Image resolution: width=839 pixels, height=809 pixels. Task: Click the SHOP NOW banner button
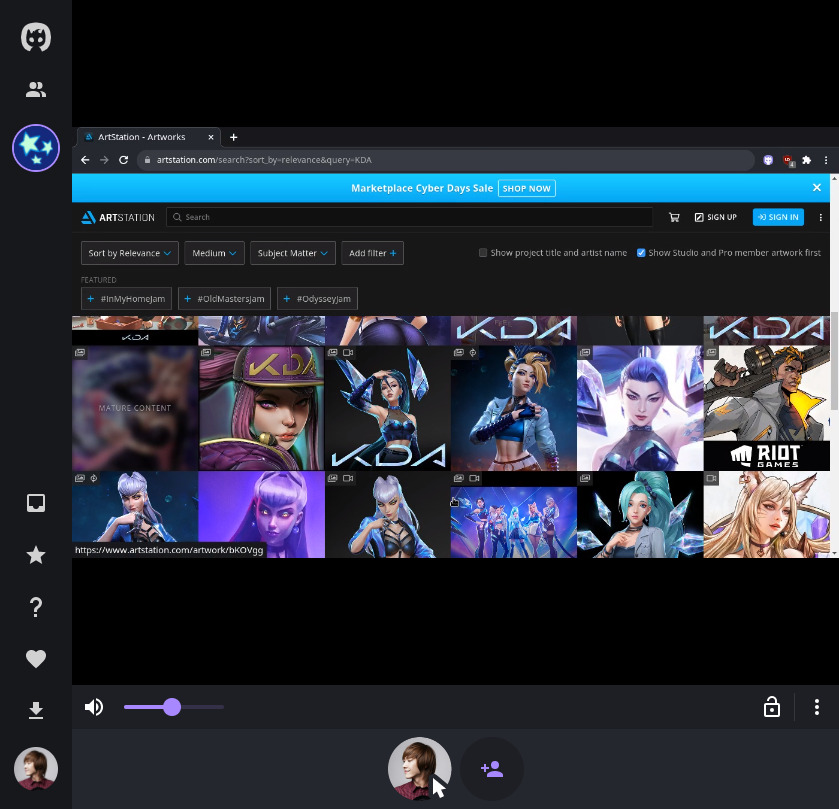click(x=527, y=188)
